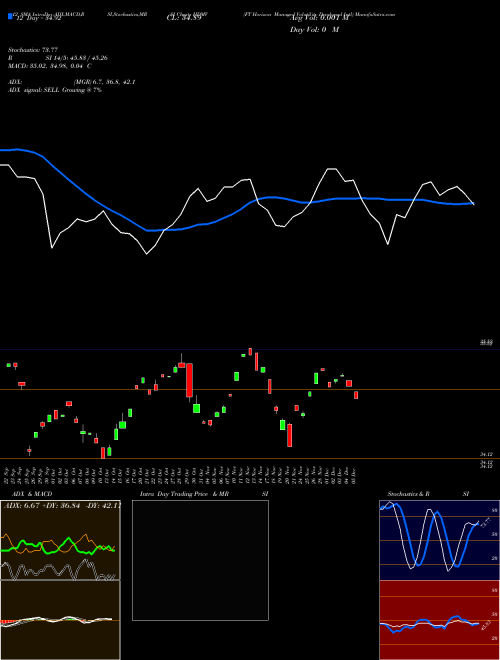Click the 'Day Vol: 0 M' text
Screen dimensions: 500x660
pyautogui.click(x=314, y=30)
